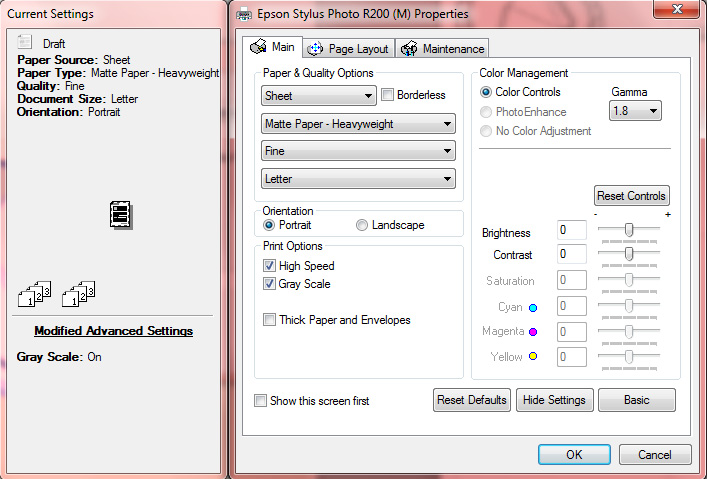The width and height of the screenshot is (707, 479).
Task: Click the yellow color dot
Action: coord(533,356)
